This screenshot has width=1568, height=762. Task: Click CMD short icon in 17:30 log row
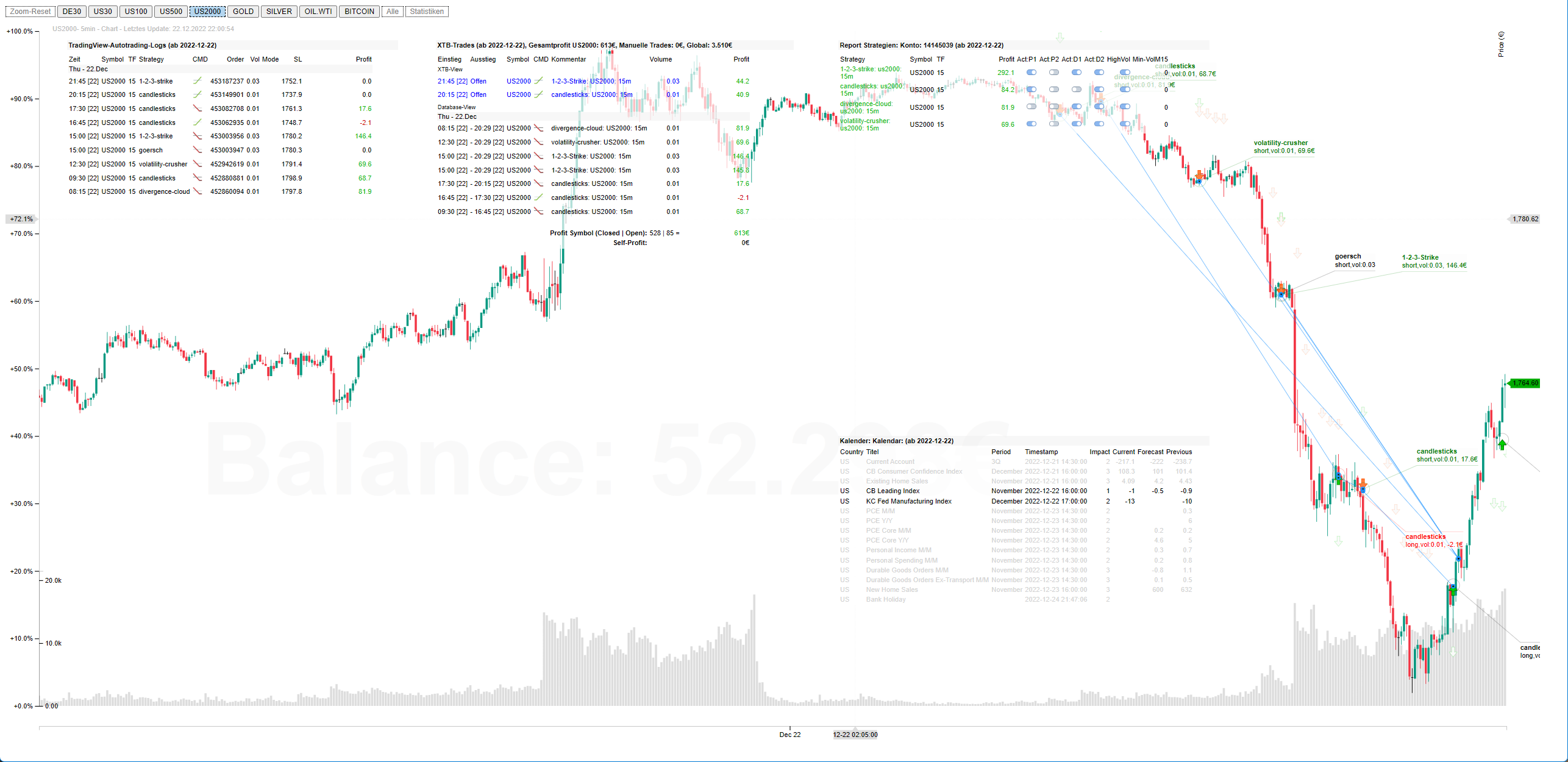pyautogui.click(x=198, y=109)
